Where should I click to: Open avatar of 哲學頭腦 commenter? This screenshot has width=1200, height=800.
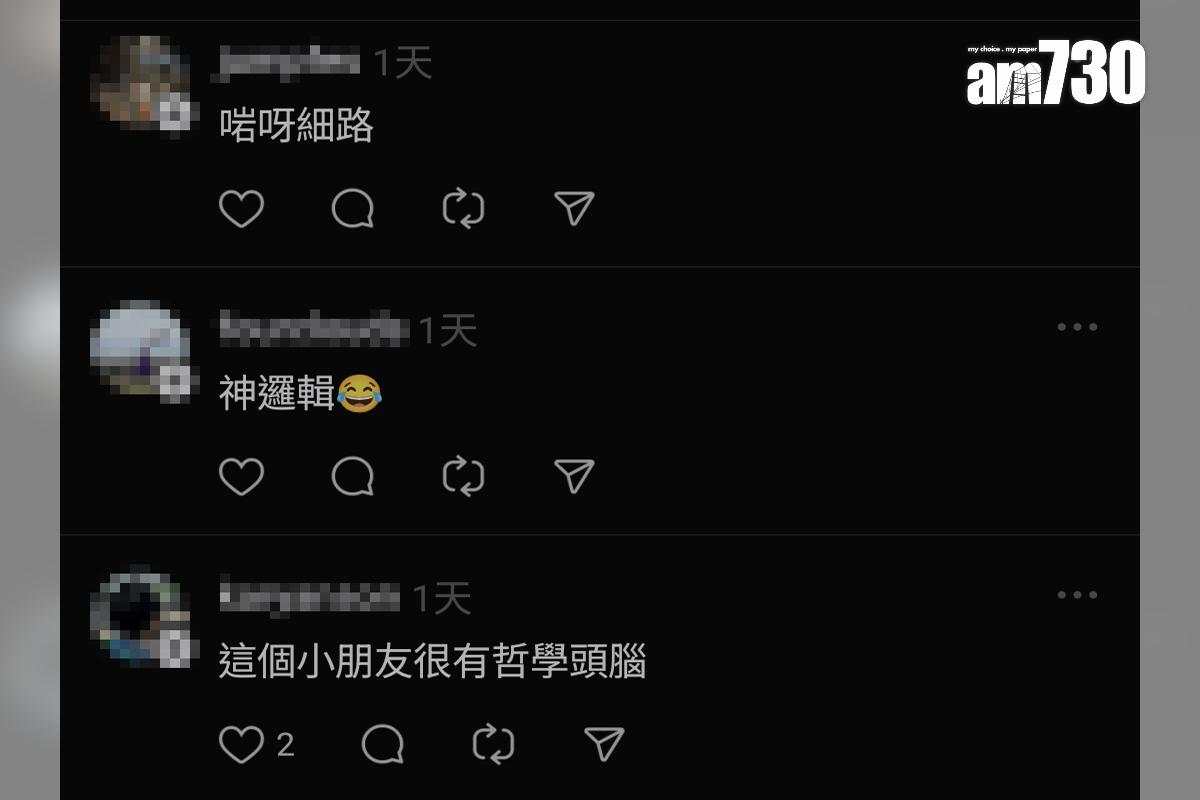point(140,618)
